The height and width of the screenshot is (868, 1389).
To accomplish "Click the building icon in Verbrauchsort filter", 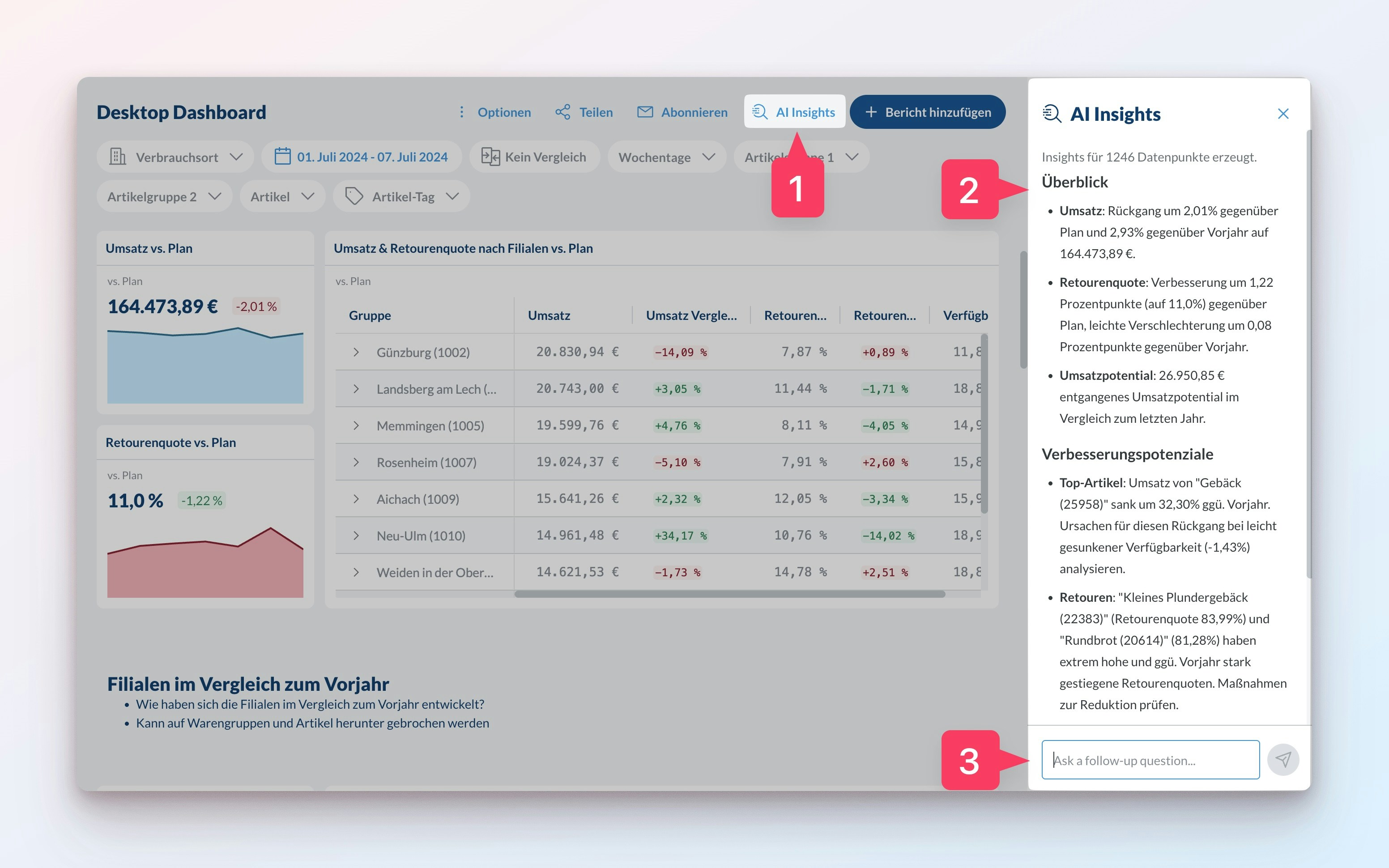I will pyautogui.click(x=118, y=157).
